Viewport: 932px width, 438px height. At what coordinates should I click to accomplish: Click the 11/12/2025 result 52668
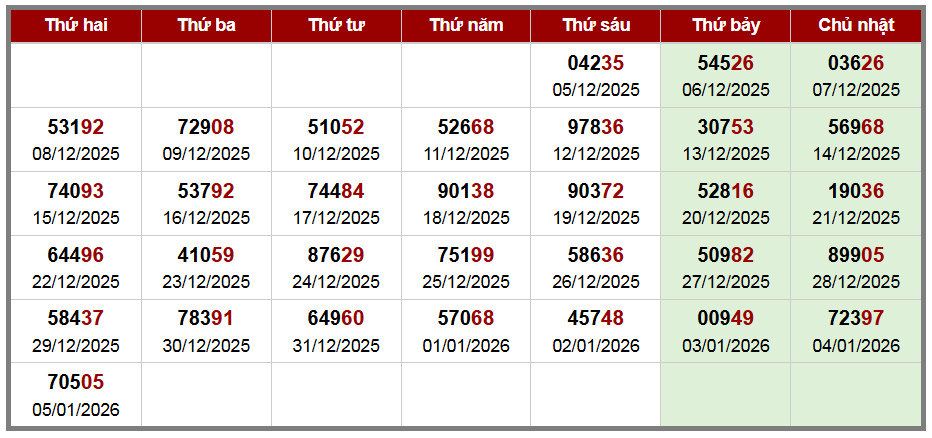pyautogui.click(x=466, y=128)
